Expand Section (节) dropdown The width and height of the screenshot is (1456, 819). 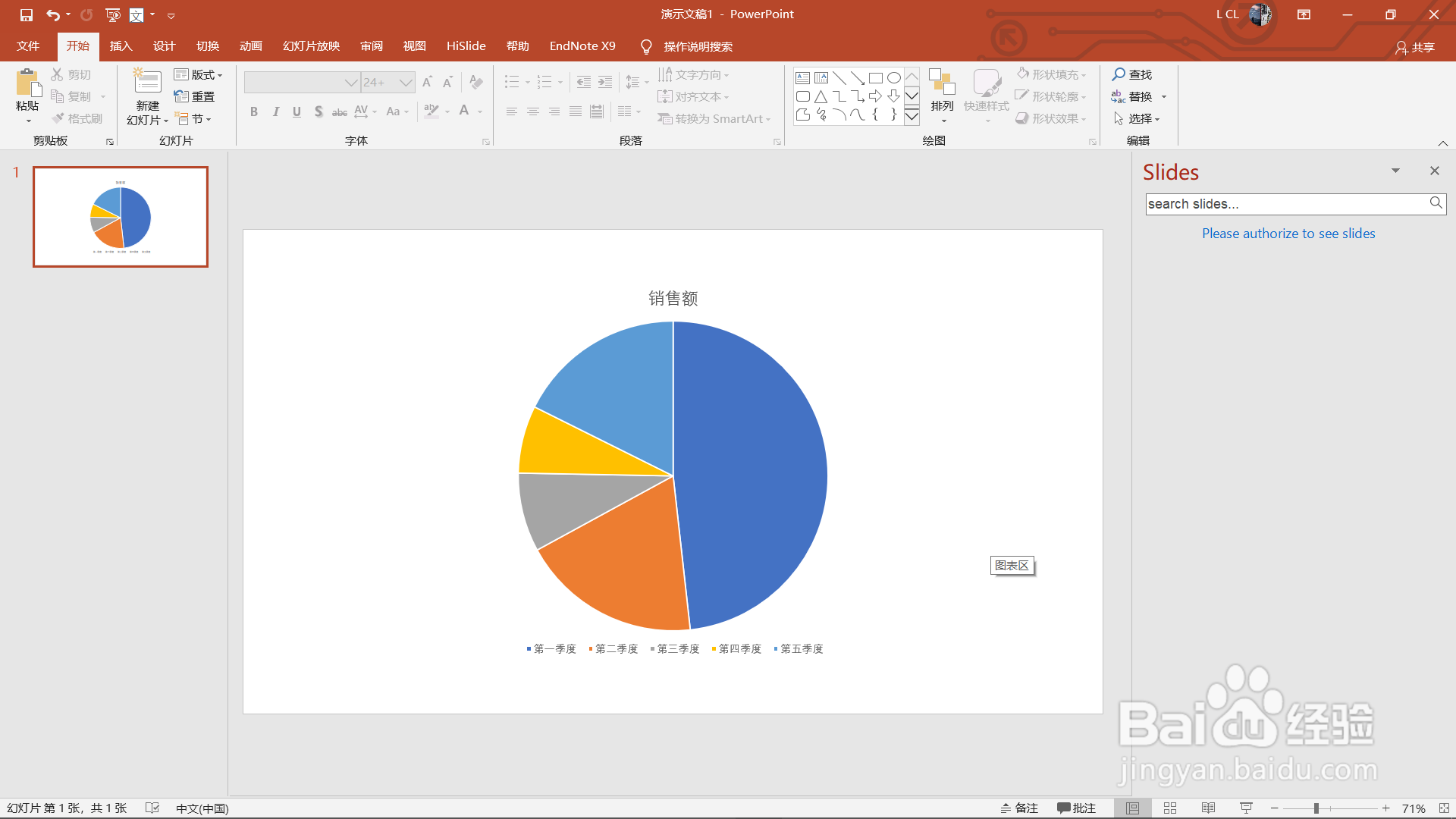[x=193, y=118]
